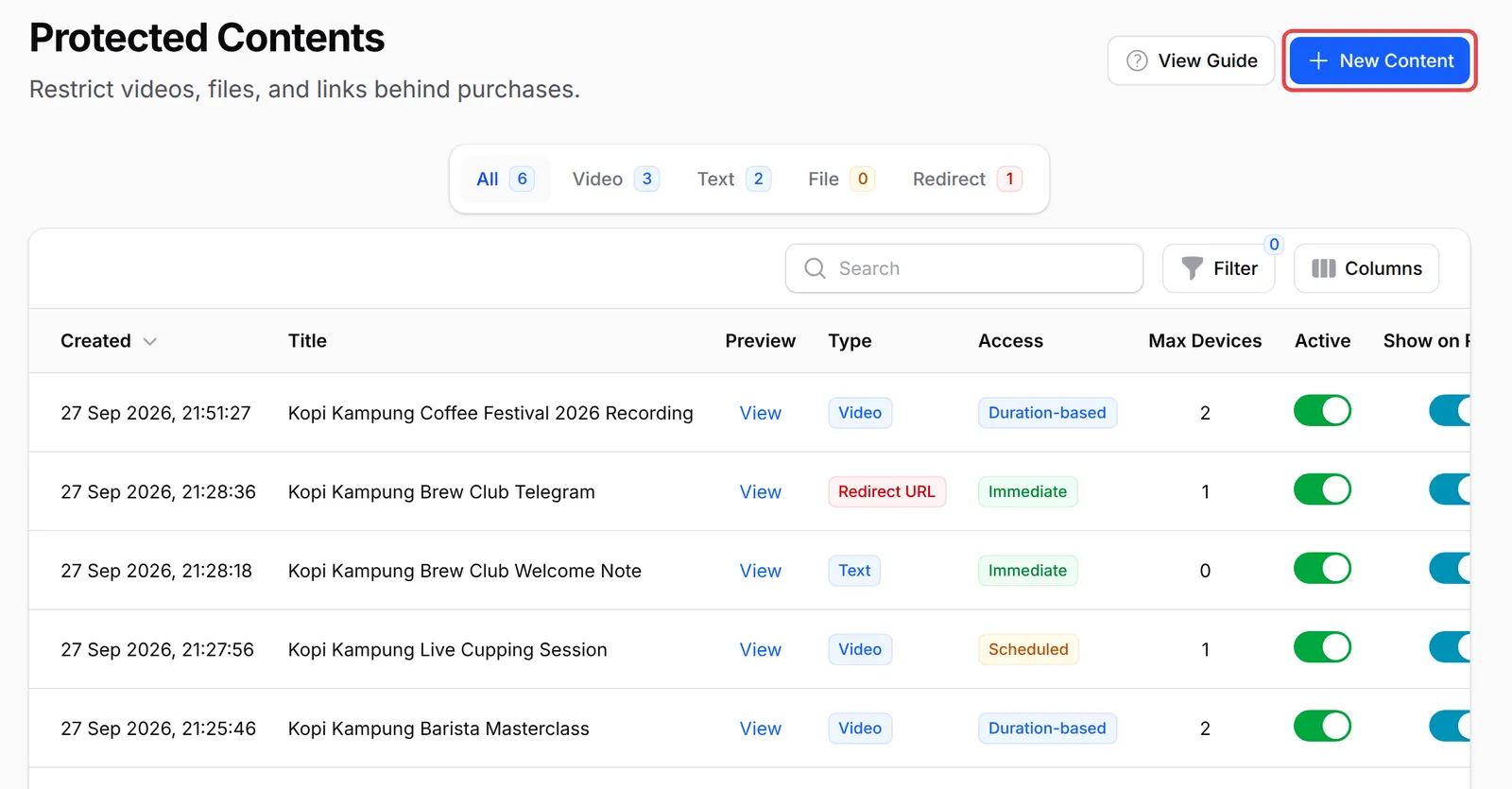The height and width of the screenshot is (789, 1512).
Task: Click title Kopi Kampung Brew Club Telegram
Action: click(441, 492)
